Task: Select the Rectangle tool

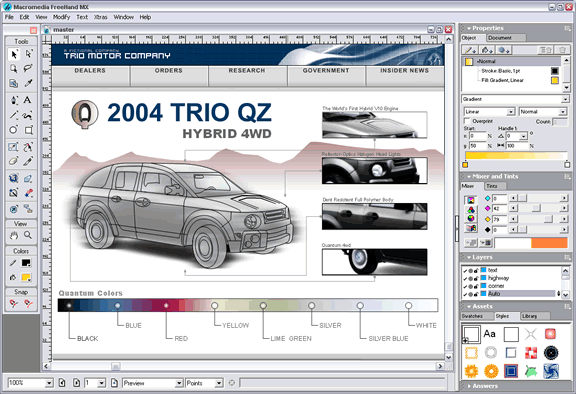Action: coord(28,130)
